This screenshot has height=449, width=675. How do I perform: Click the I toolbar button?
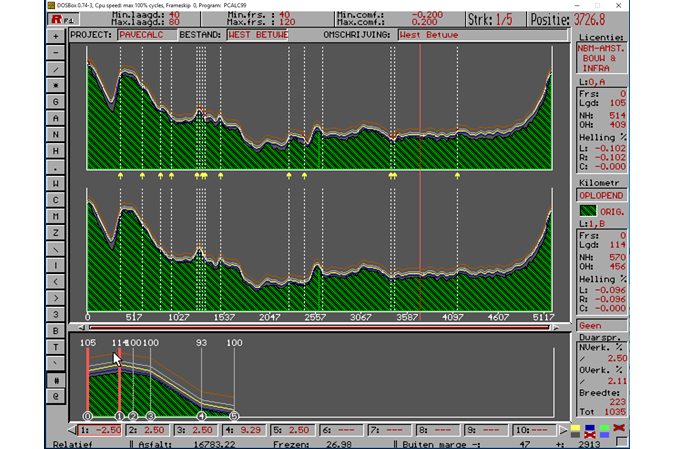coord(56,265)
